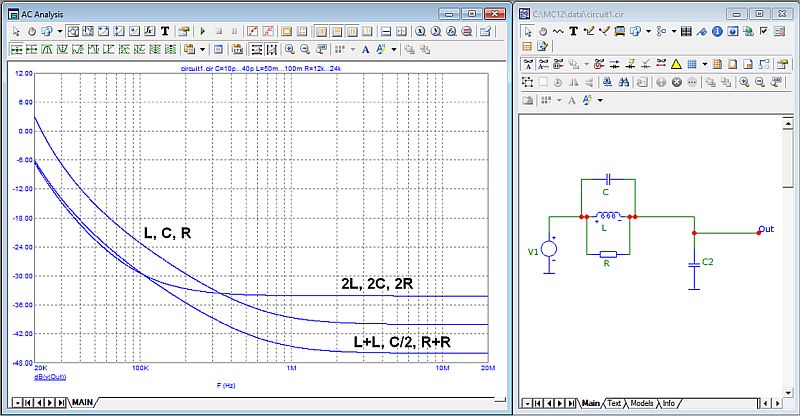Select the pan hand tool in schematic window

tap(542, 31)
